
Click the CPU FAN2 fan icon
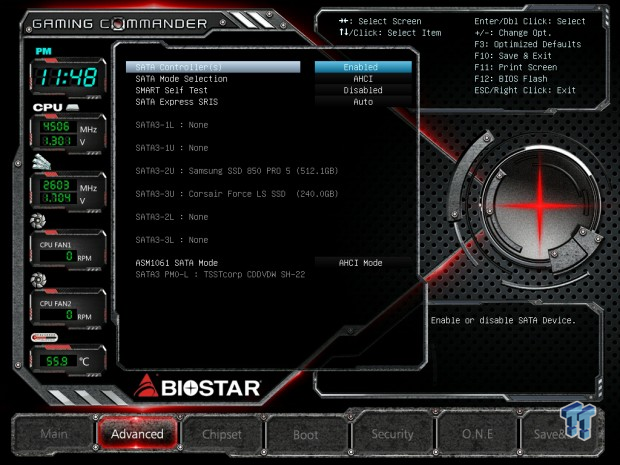click(38, 280)
